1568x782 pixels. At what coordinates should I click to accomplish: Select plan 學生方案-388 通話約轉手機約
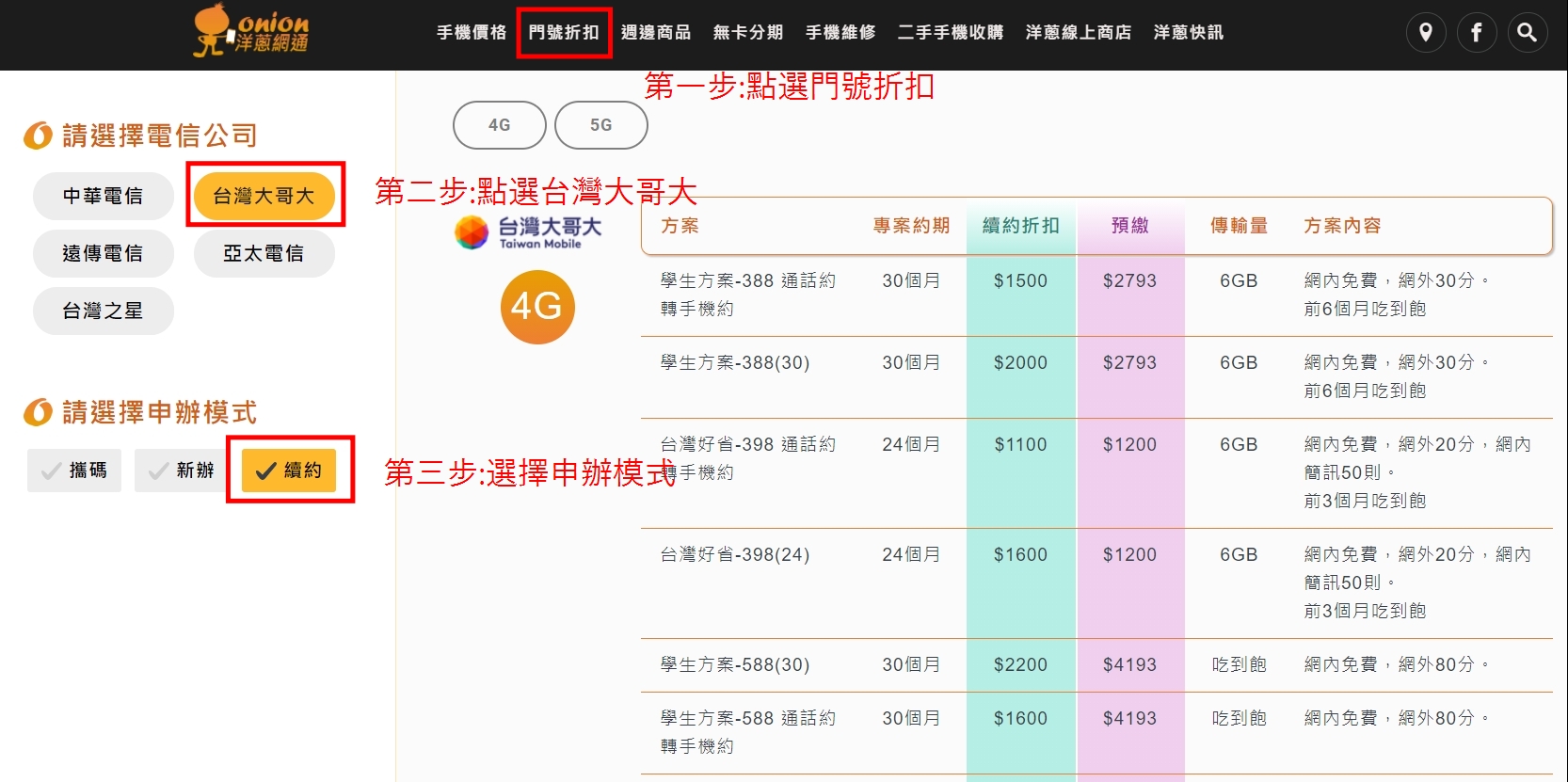[x=748, y=295]
